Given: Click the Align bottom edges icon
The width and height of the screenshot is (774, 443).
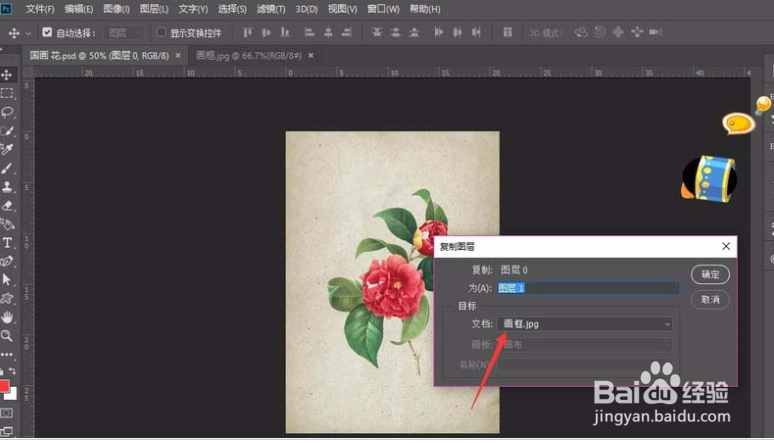Looking at the screenshot, I should tap(285, 33).
